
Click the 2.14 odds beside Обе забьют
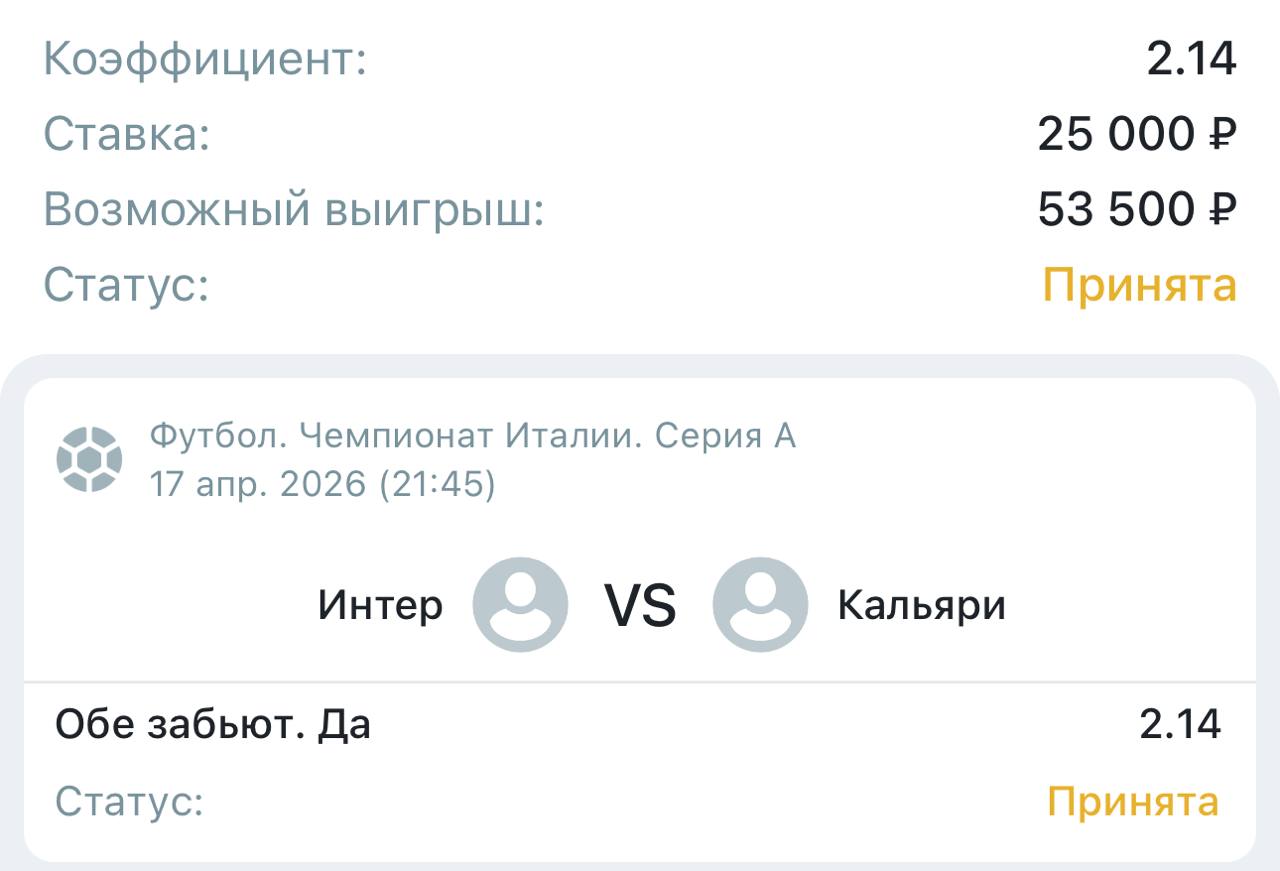pos(1180,723)
